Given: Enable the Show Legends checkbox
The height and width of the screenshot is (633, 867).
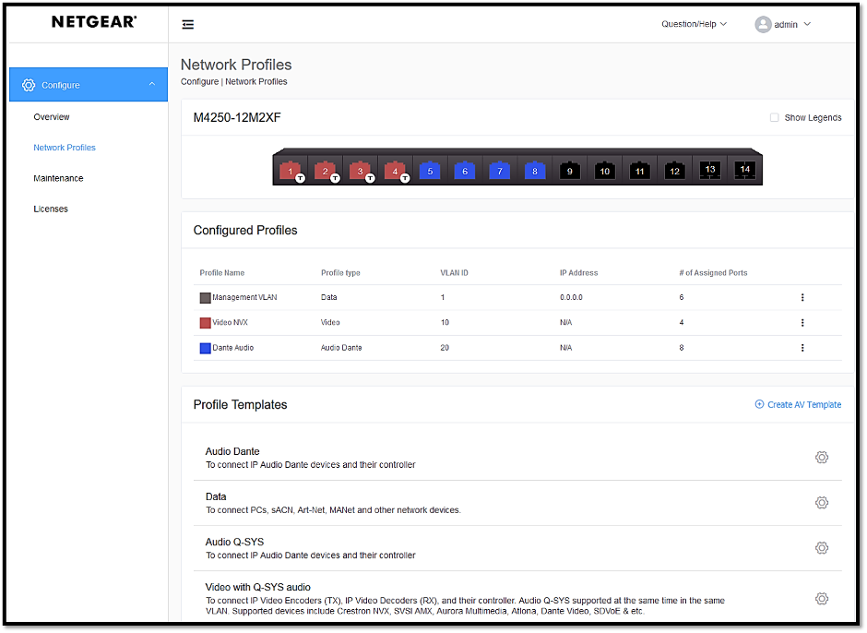Looking at the screenshot, I should click(x=774, y=118).
